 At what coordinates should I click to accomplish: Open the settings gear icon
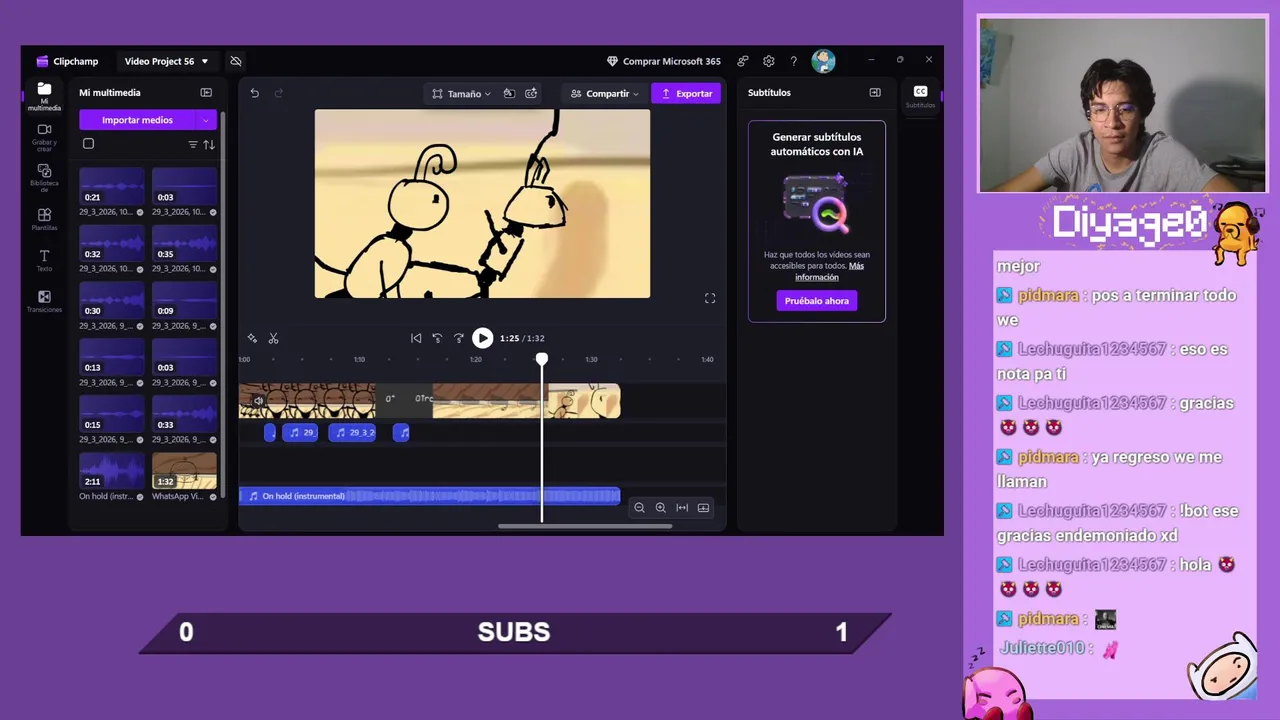click(768, 61)
